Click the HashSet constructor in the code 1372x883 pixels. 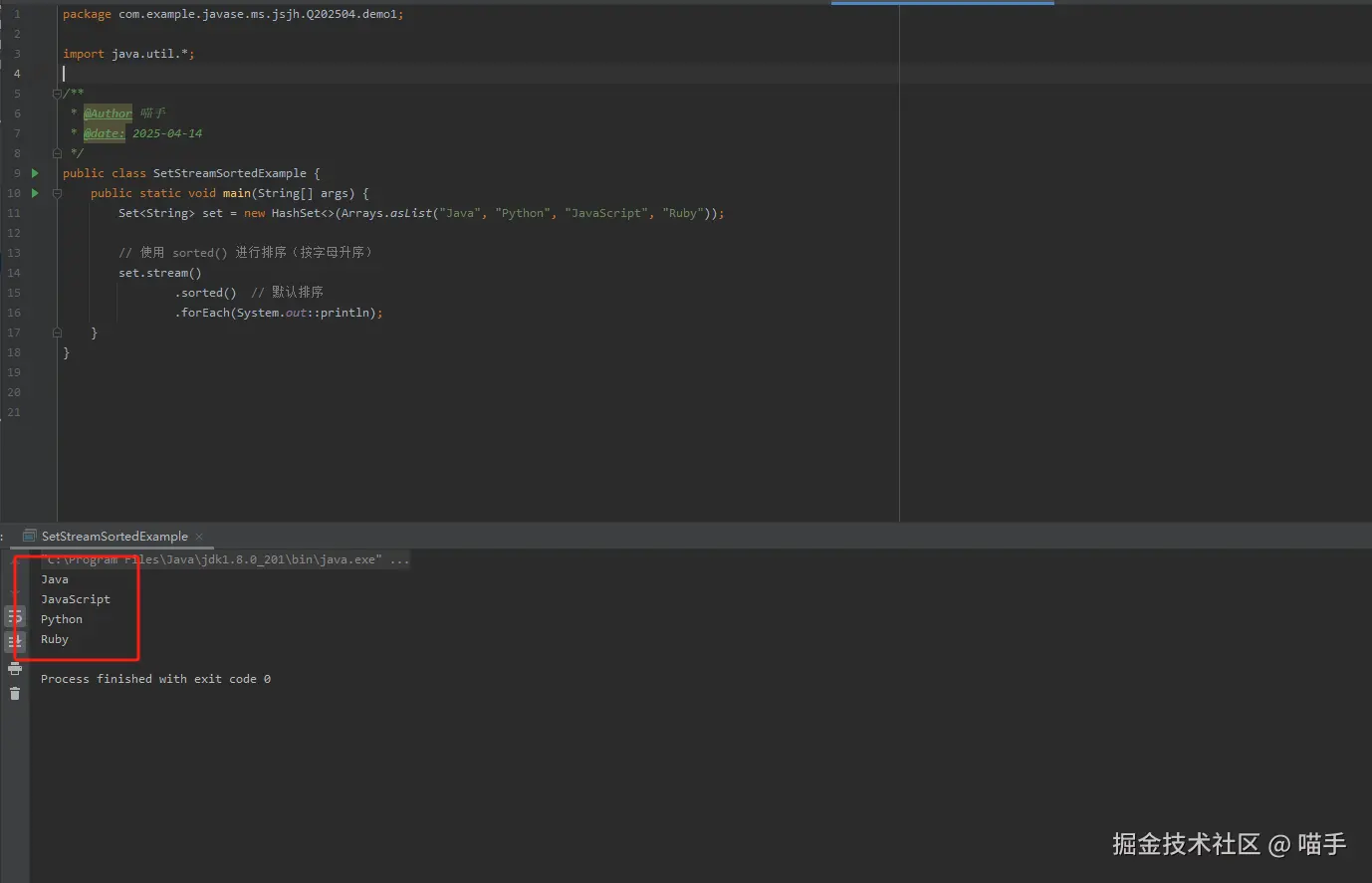click(x=303, y=213)
